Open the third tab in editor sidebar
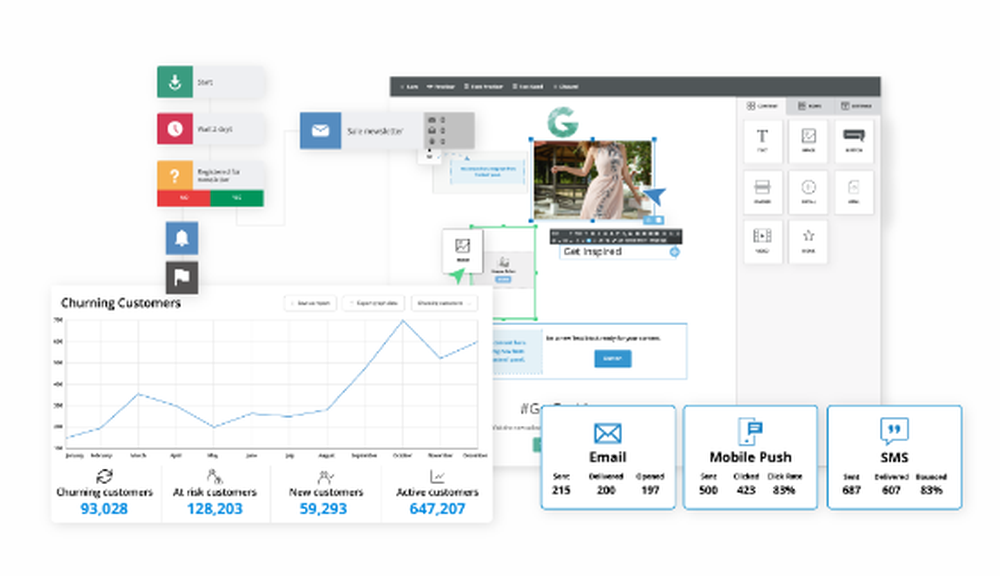This screenshot has height=576, width=1000. (857, 106)
